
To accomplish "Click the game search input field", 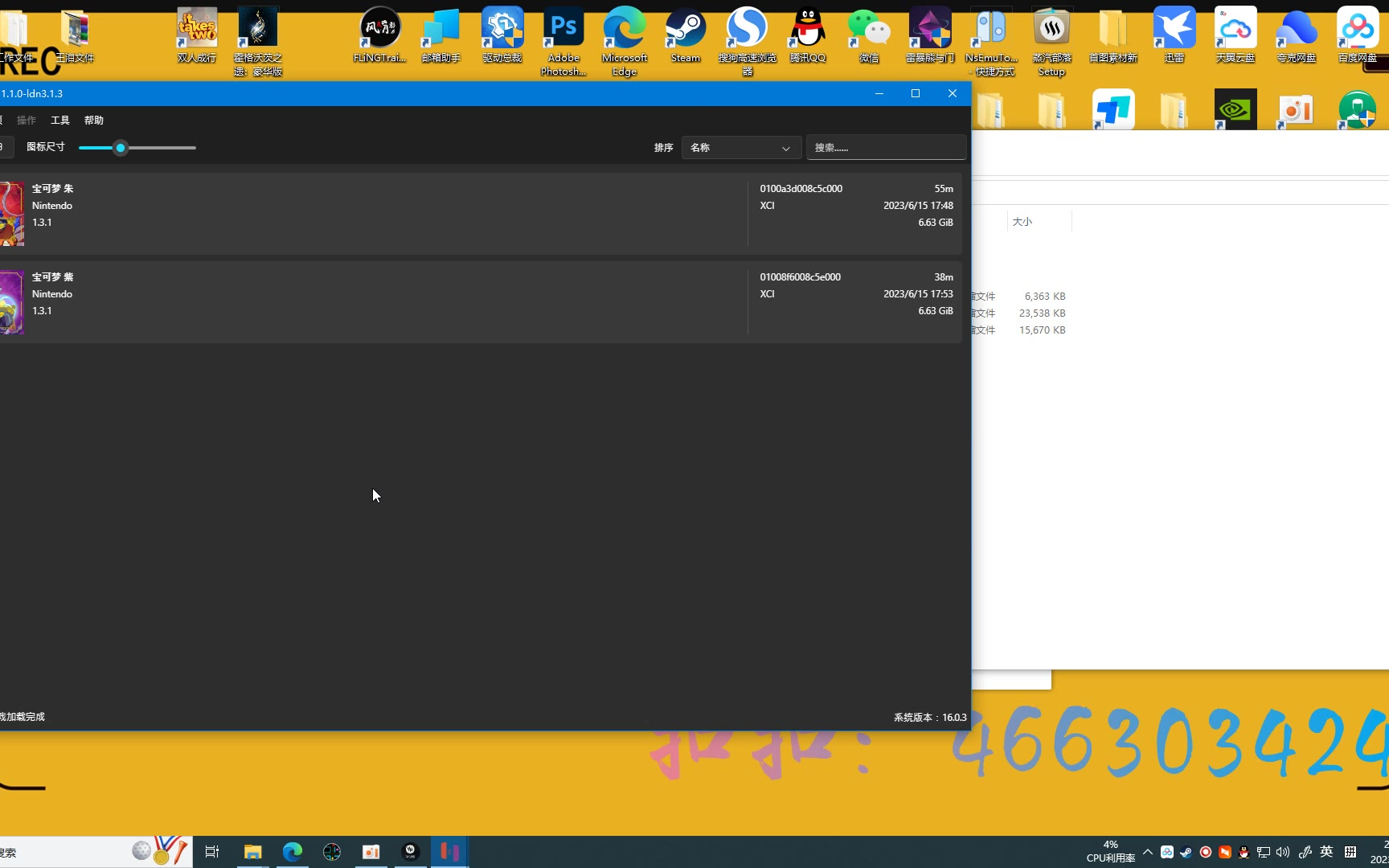I will click(886, 148).
